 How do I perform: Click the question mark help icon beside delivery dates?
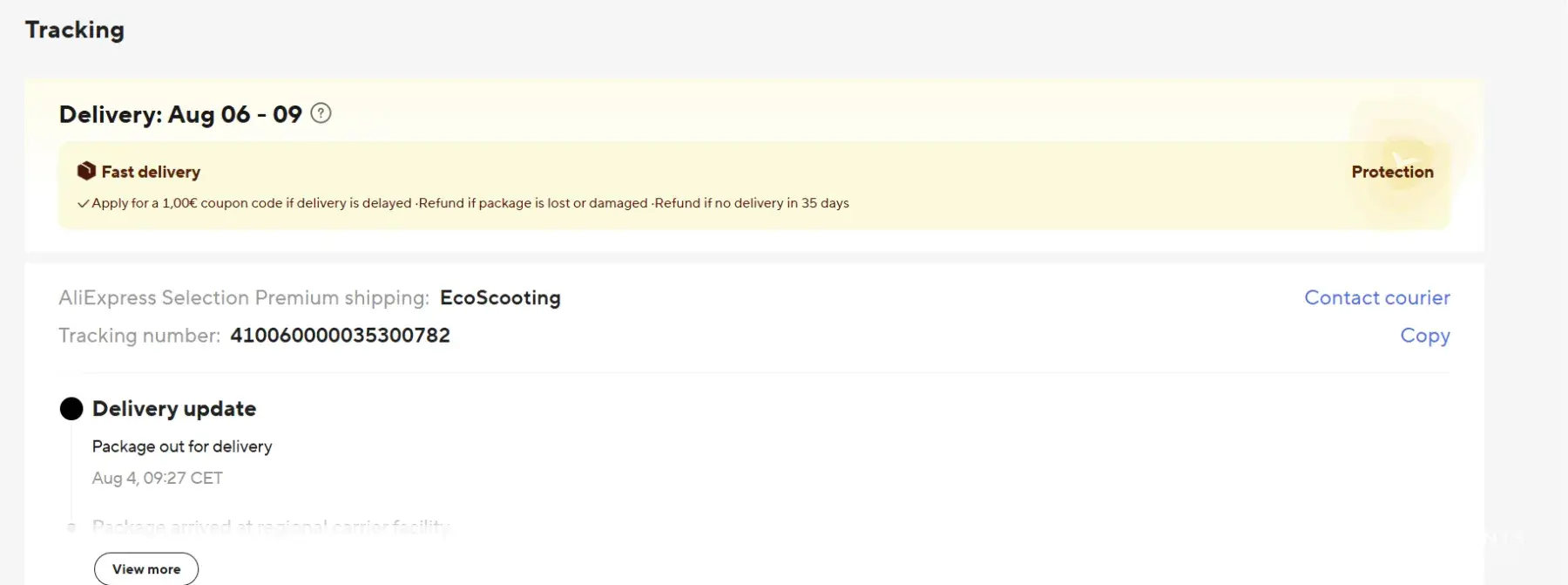coord(321,113)
